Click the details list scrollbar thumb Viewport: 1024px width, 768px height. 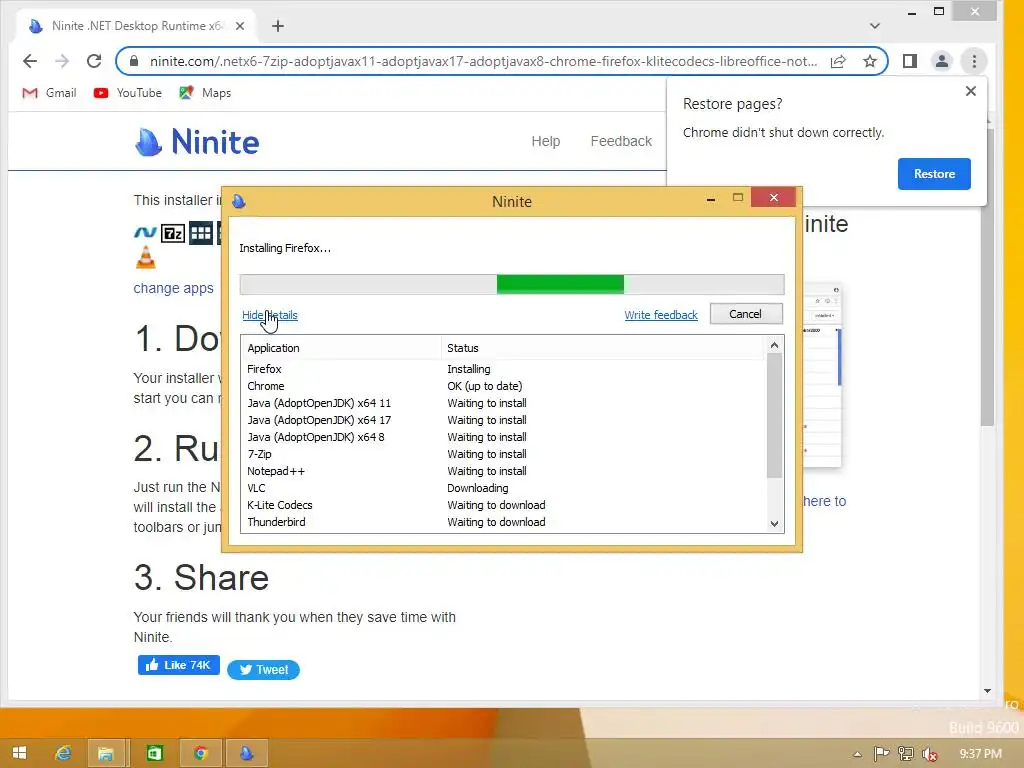point(775,415)
